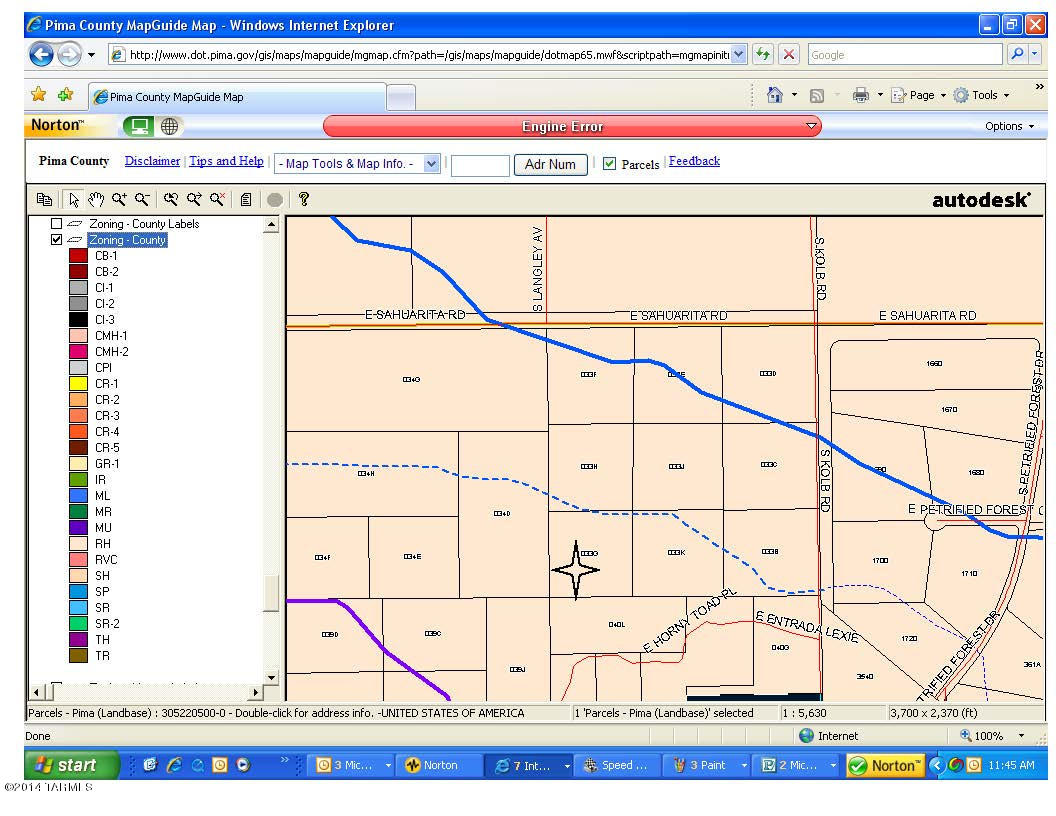Select the Zoning - County layer label
Viewport: 1056px width, 816px height.
127,240
